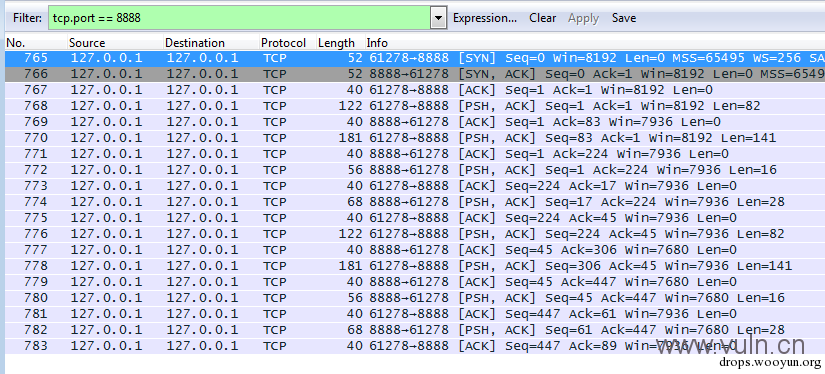Select packet 779 row
Screen dimensions: 825x374
pos(415,282)
